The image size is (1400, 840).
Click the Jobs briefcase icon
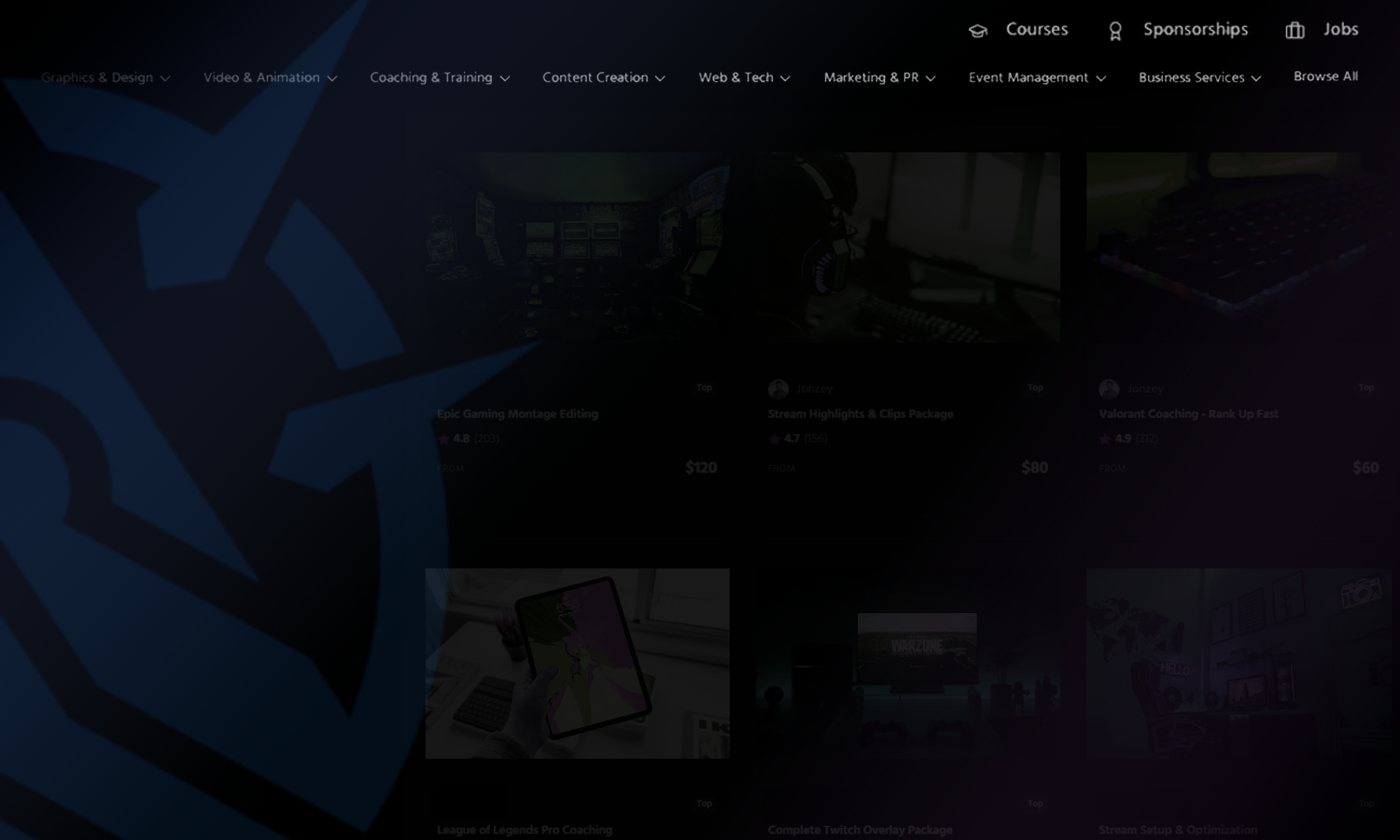[x=1295, y=31]
